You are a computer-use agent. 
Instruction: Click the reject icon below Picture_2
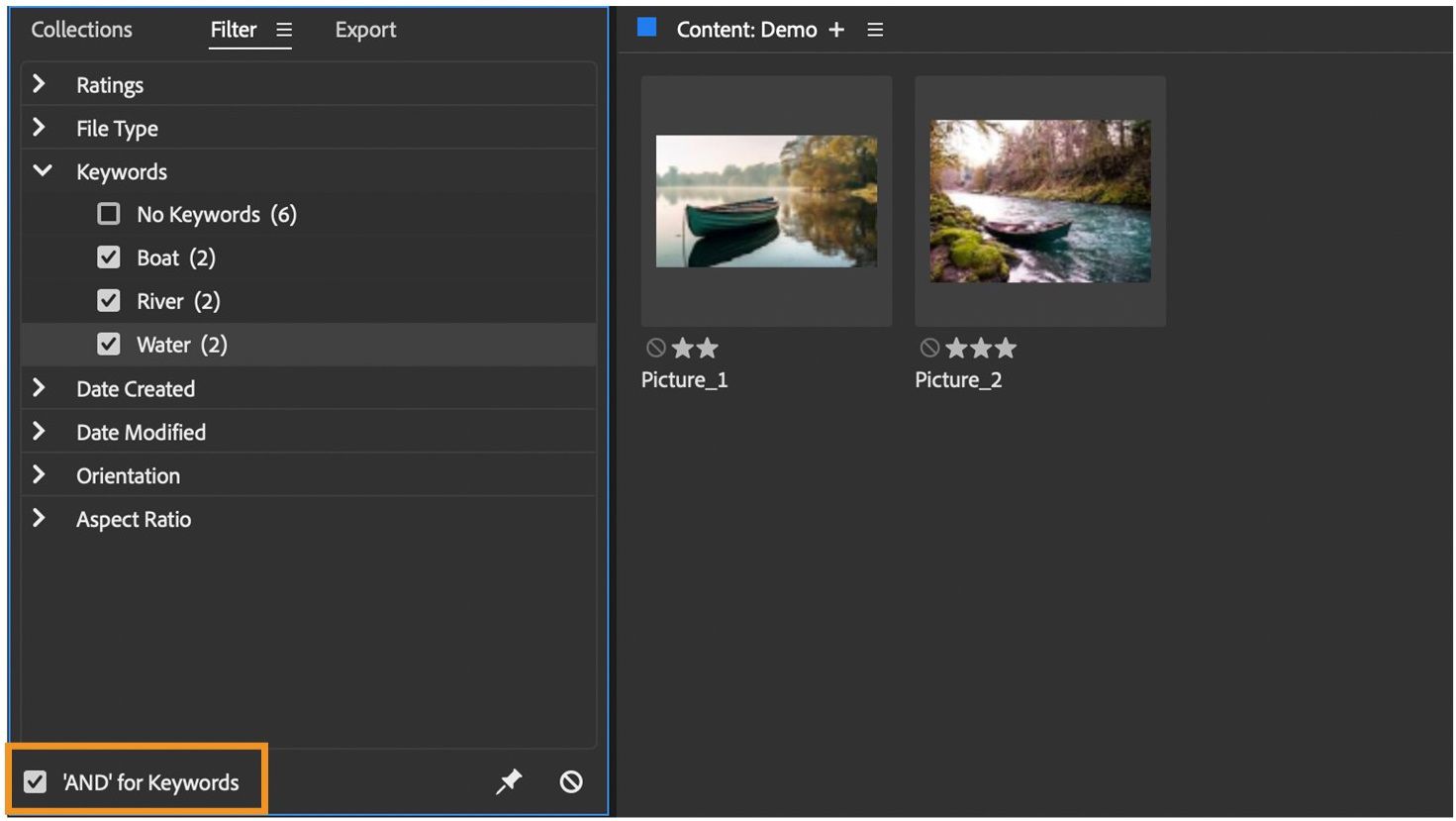(929, 348)
